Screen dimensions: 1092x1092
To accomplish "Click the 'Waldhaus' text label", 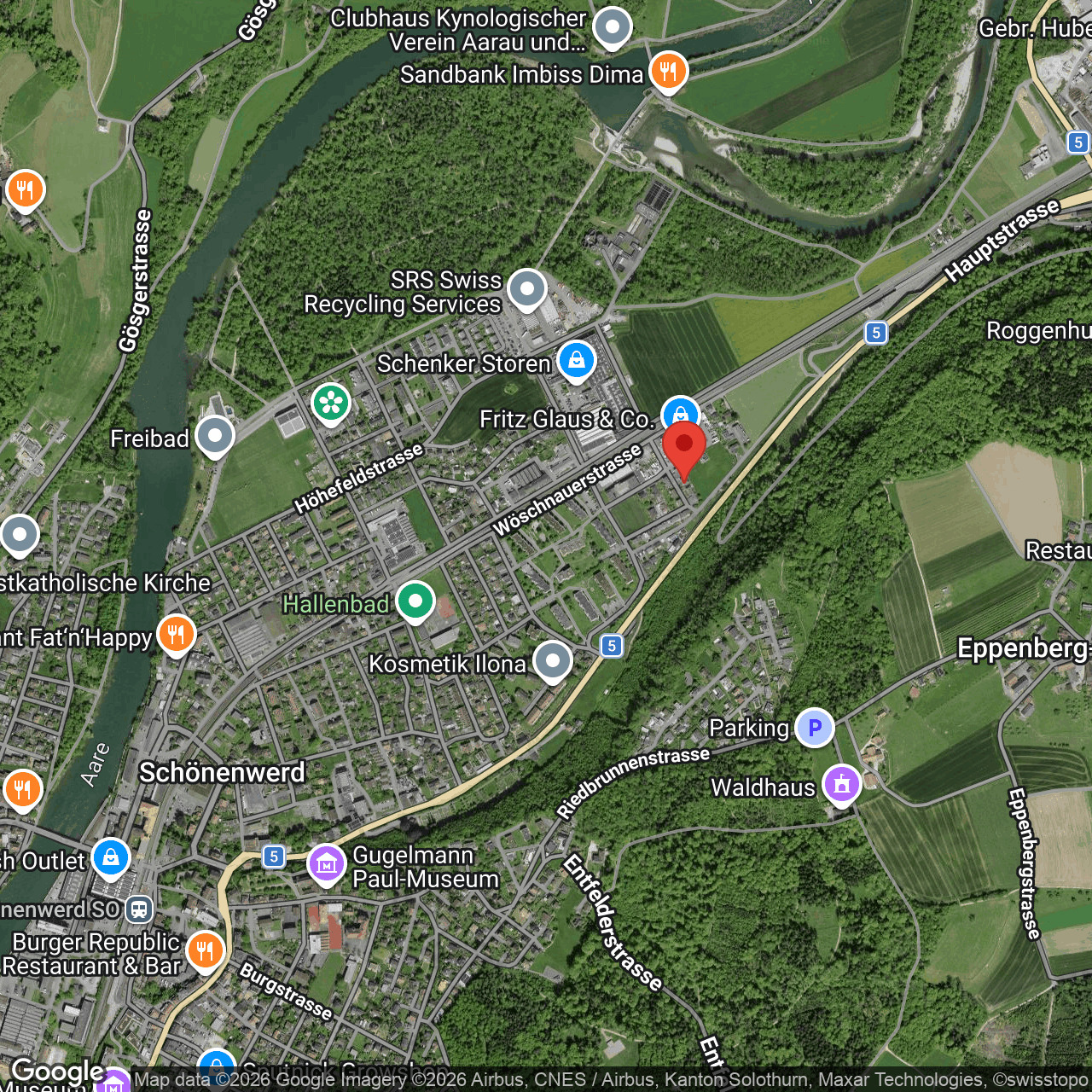I will [764, 787].
